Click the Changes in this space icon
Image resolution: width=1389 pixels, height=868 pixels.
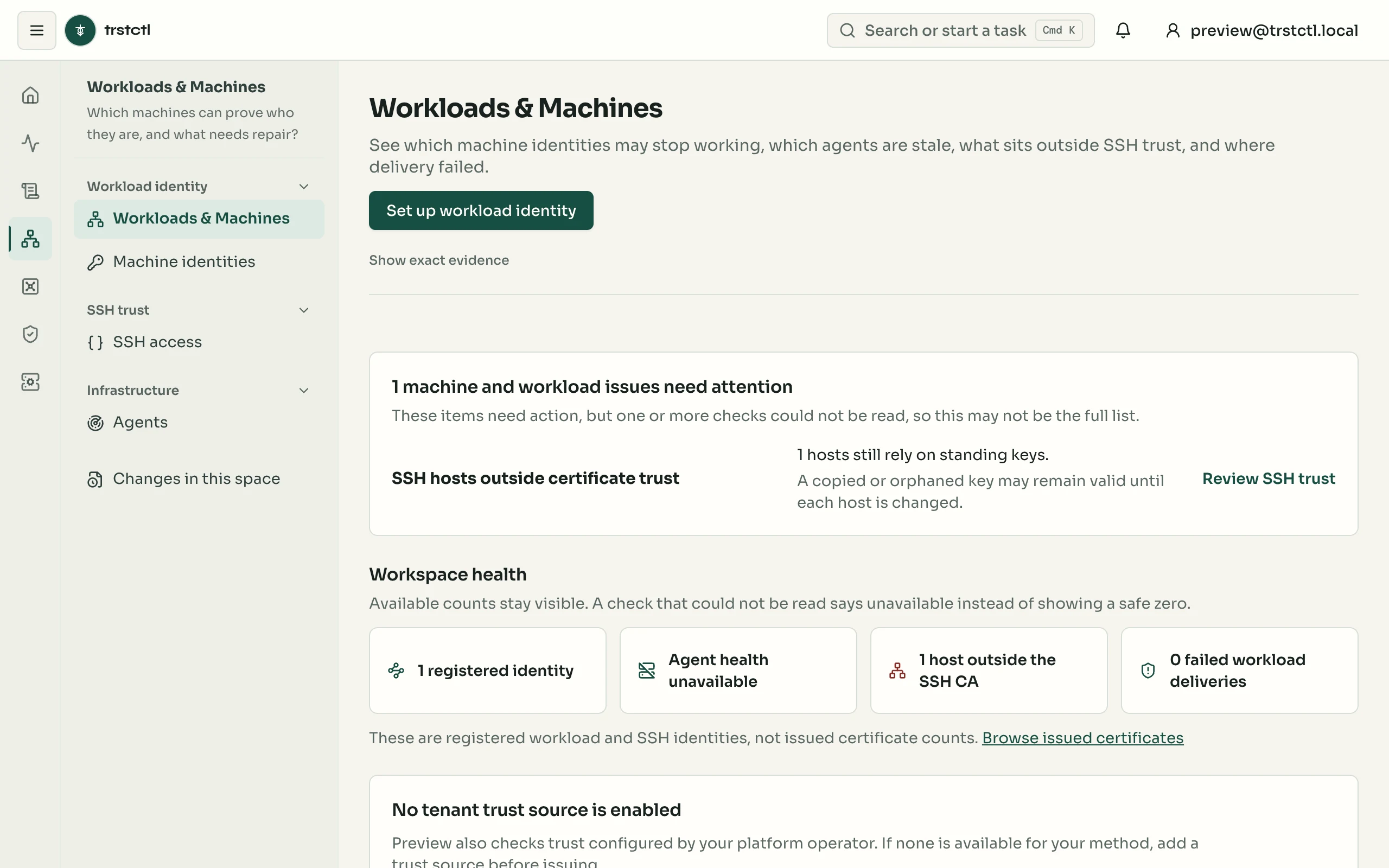click(x=95, y=480)
